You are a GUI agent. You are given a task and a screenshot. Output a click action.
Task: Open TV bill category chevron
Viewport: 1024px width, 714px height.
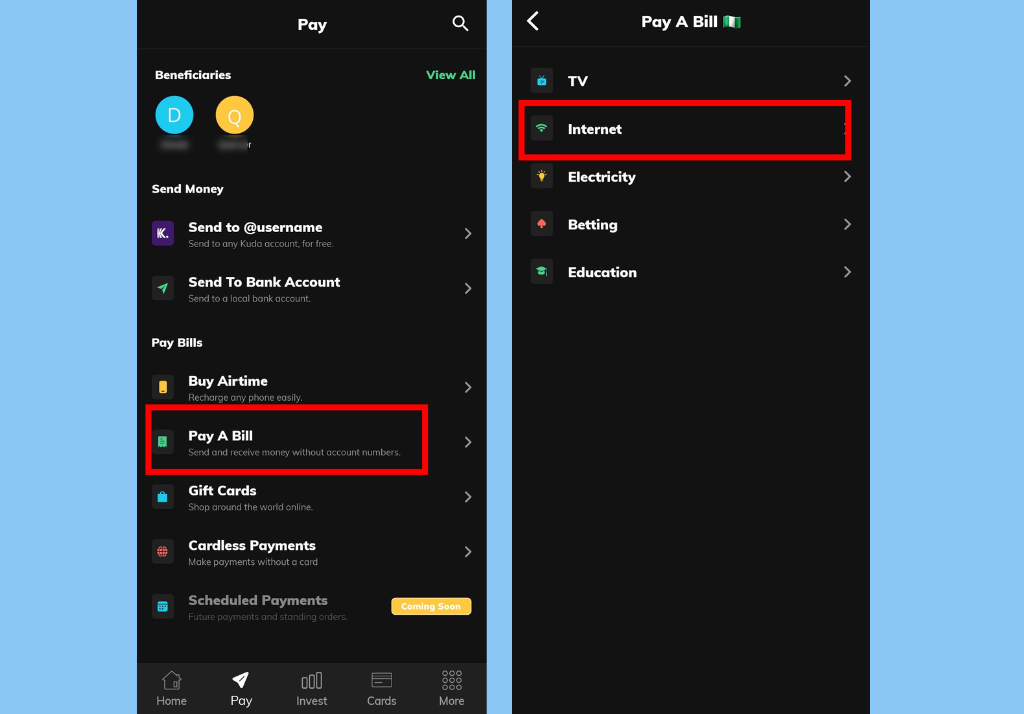[x=847, y=81]
